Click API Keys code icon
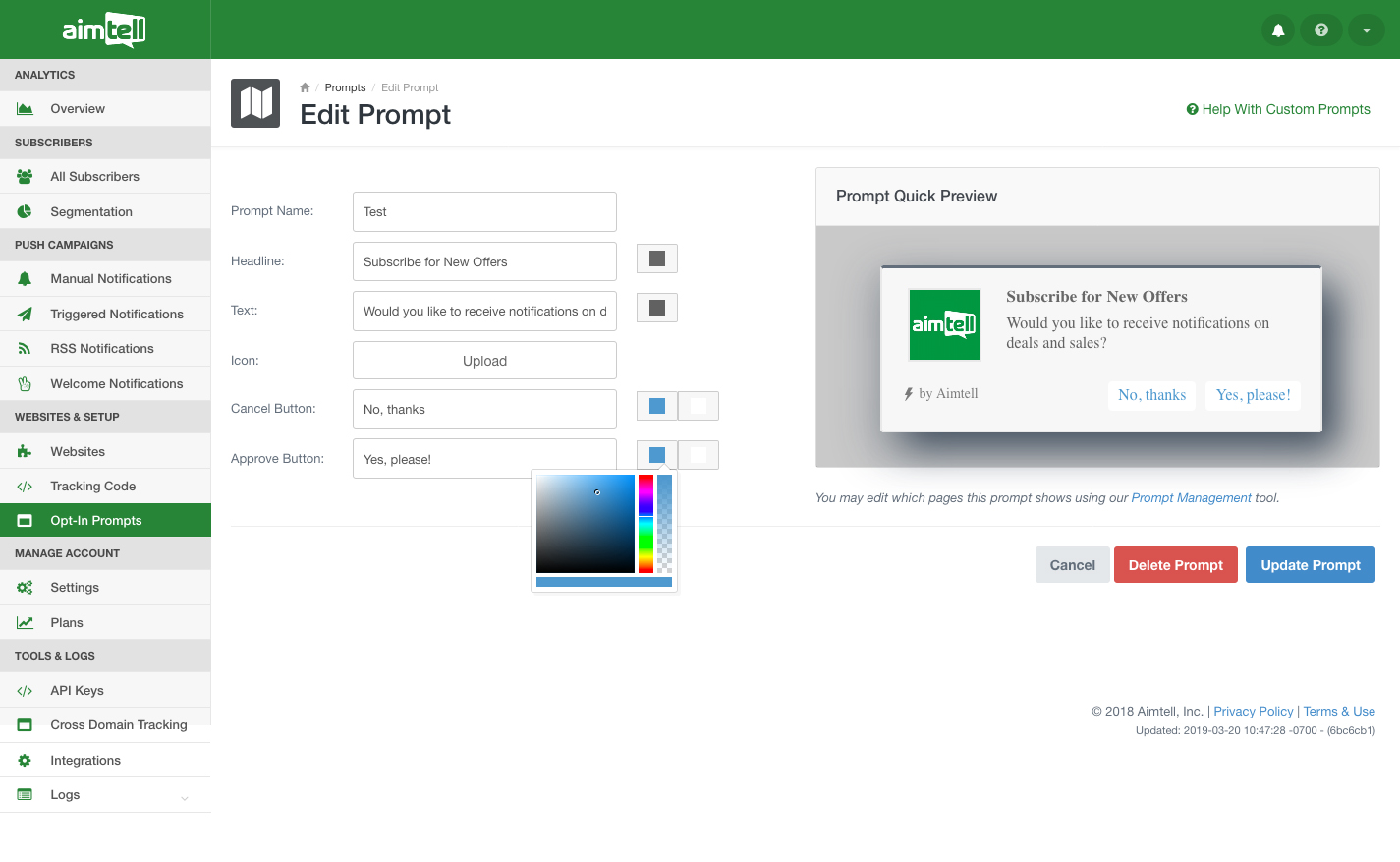The image size is (1400, 862). tap(25, 691)
